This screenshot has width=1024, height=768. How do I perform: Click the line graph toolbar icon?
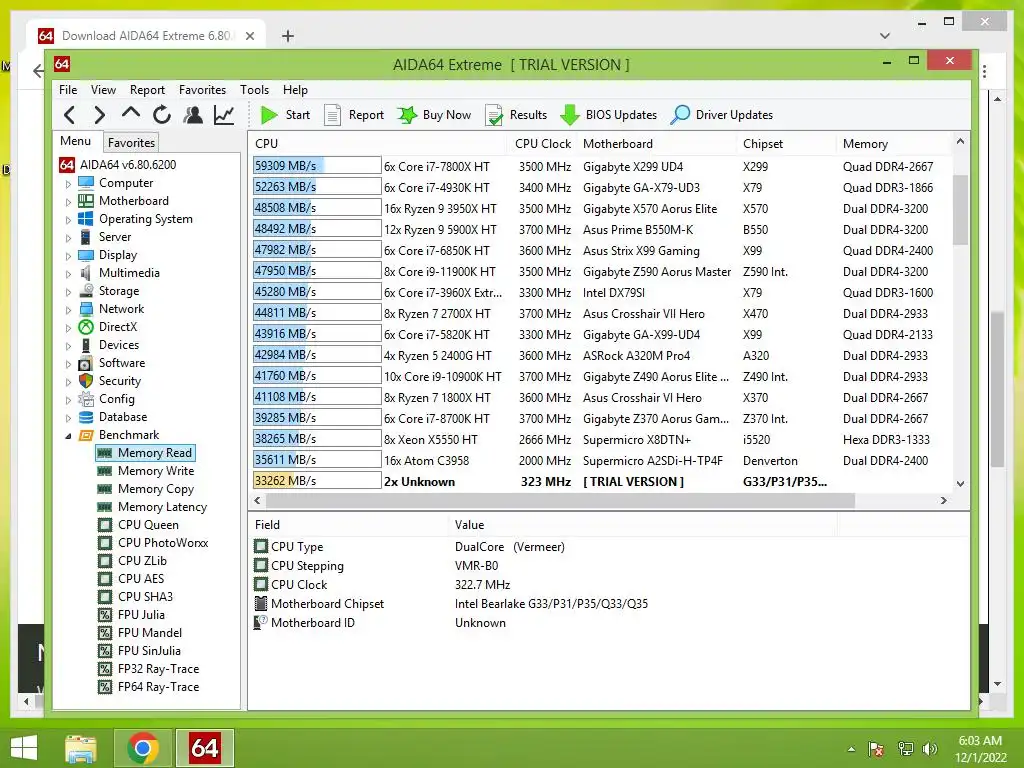point(224,115)
